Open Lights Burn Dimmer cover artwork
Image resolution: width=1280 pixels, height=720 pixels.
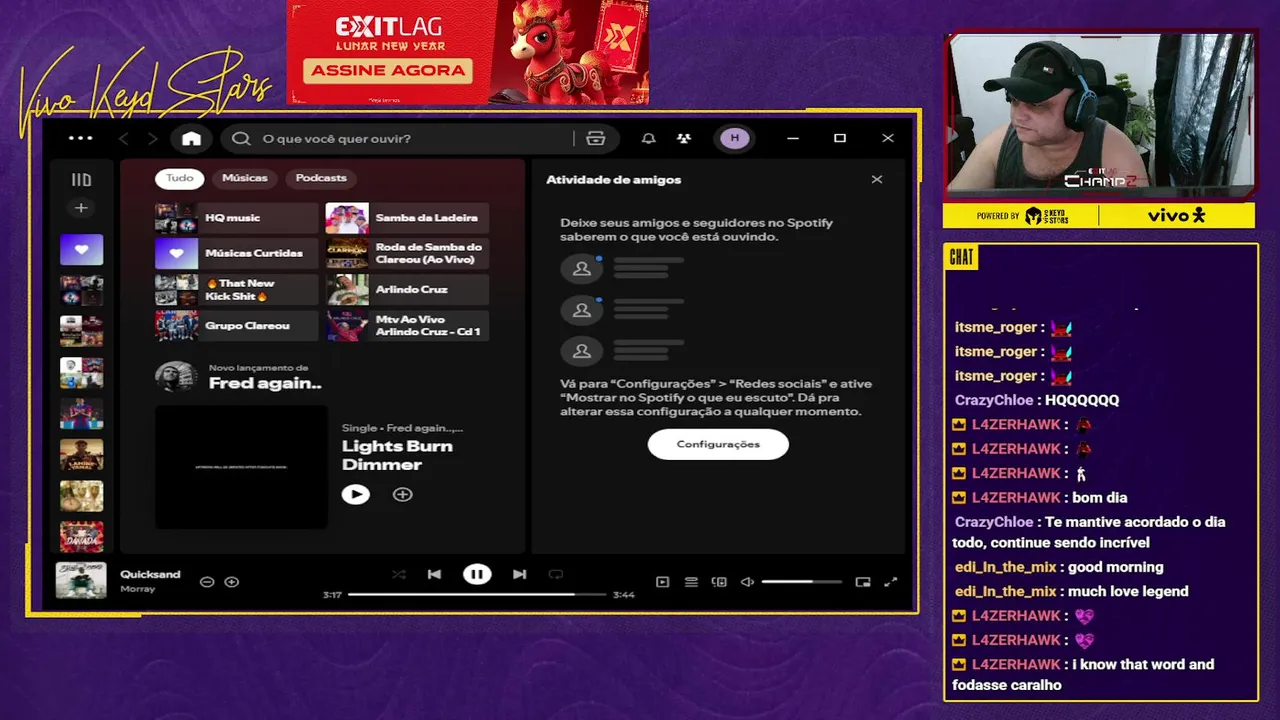241,467
